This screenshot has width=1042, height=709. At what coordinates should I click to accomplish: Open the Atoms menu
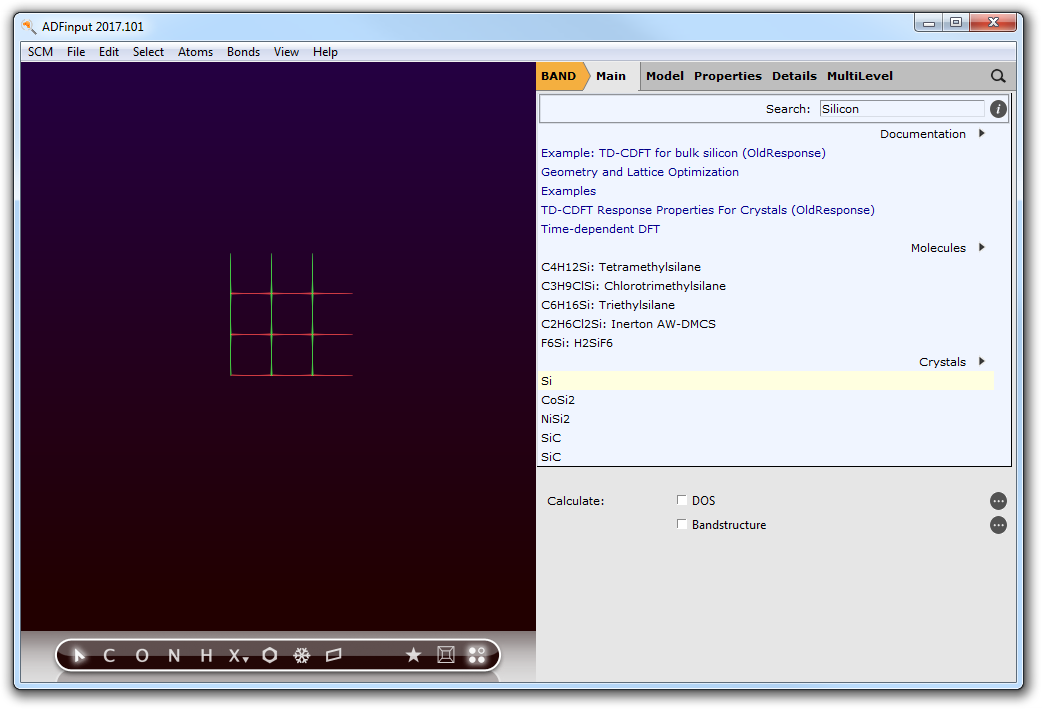tap(195, 52)
